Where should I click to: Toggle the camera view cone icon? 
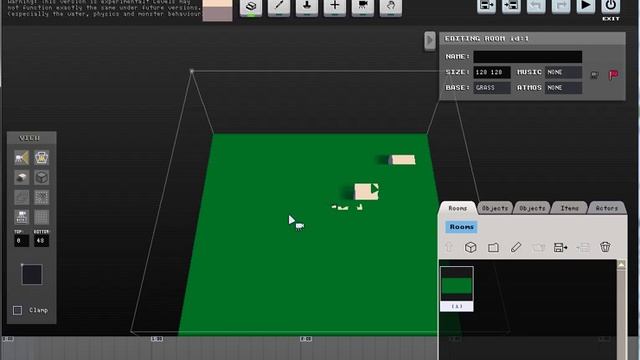pos(22,158)
